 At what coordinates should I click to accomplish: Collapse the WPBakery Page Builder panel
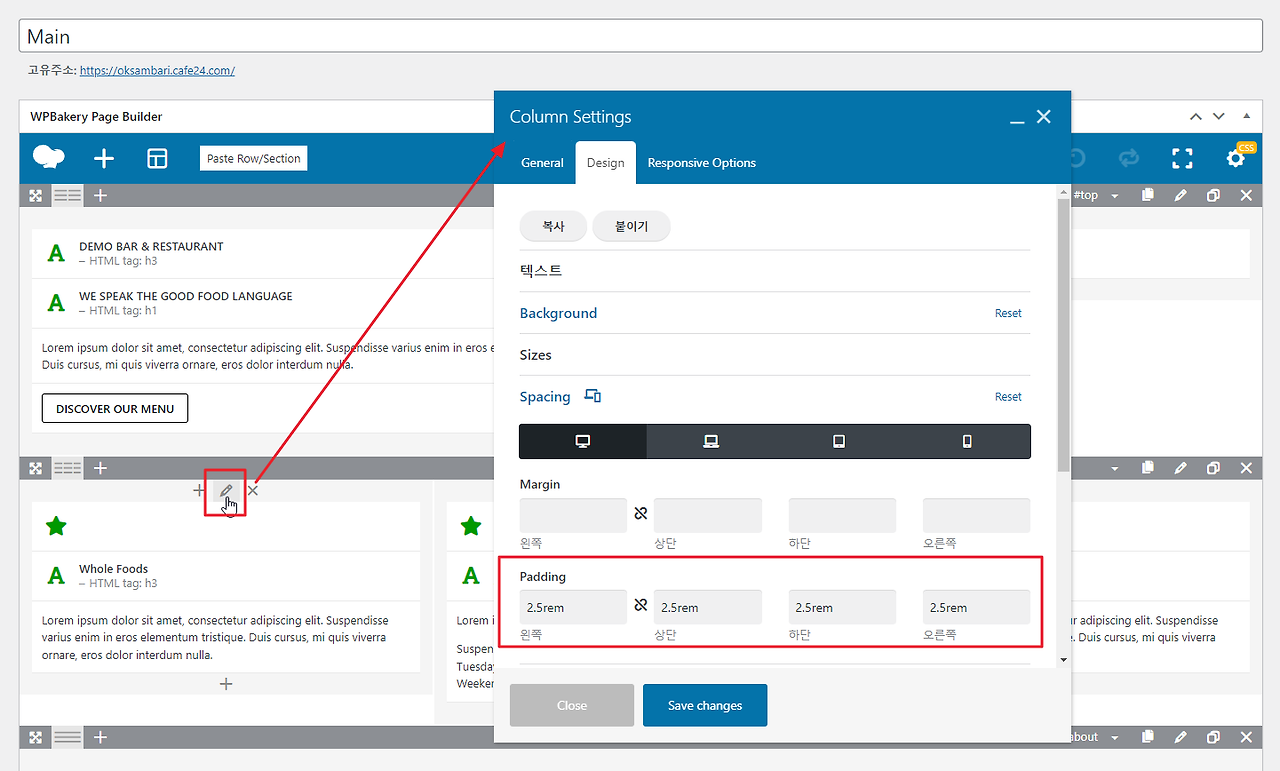point(1246,116)
